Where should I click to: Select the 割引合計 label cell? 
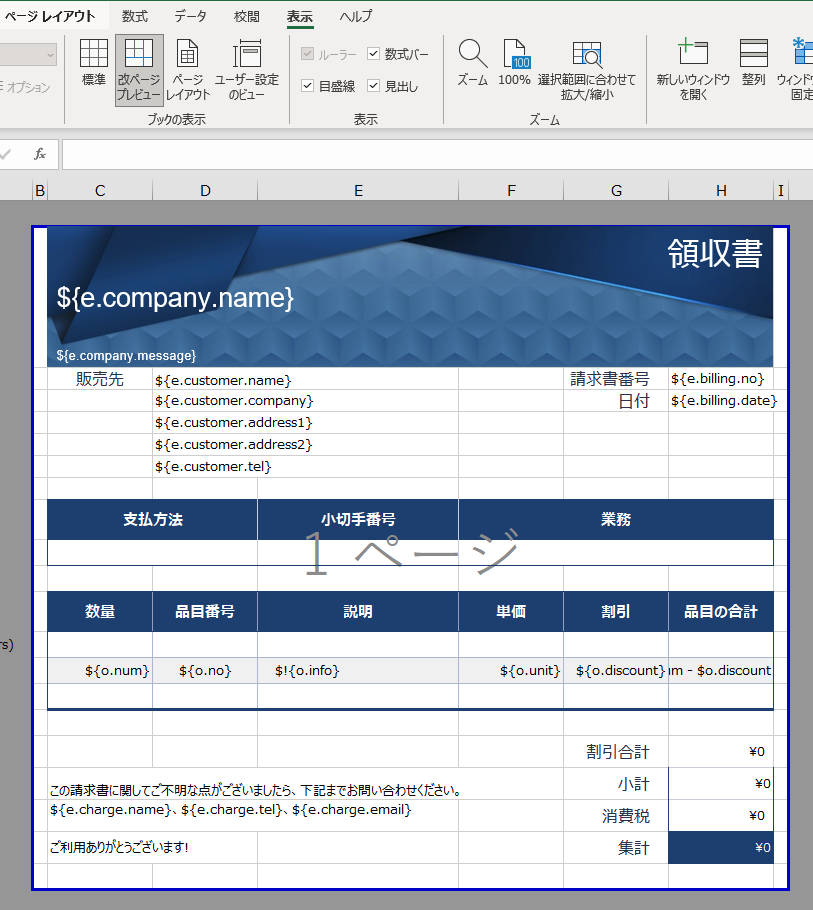616,752
